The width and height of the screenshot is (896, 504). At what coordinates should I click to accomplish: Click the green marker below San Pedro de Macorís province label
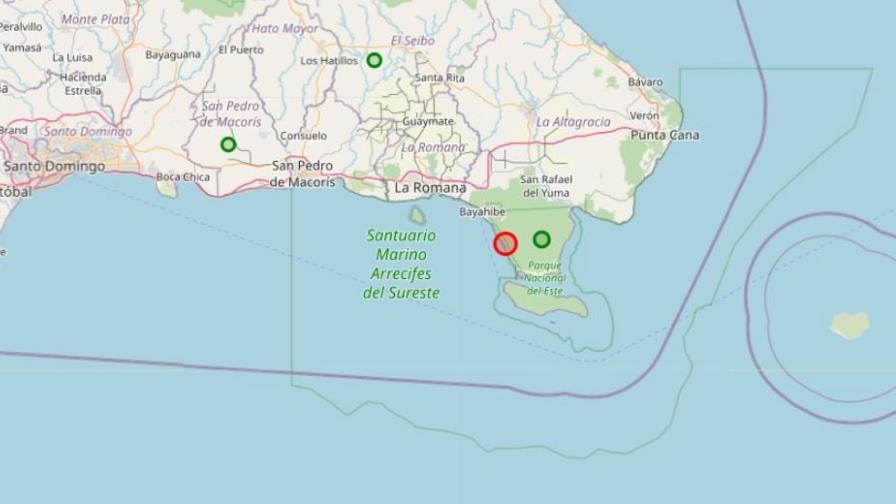pyautogui.click(x=228, y=144)
